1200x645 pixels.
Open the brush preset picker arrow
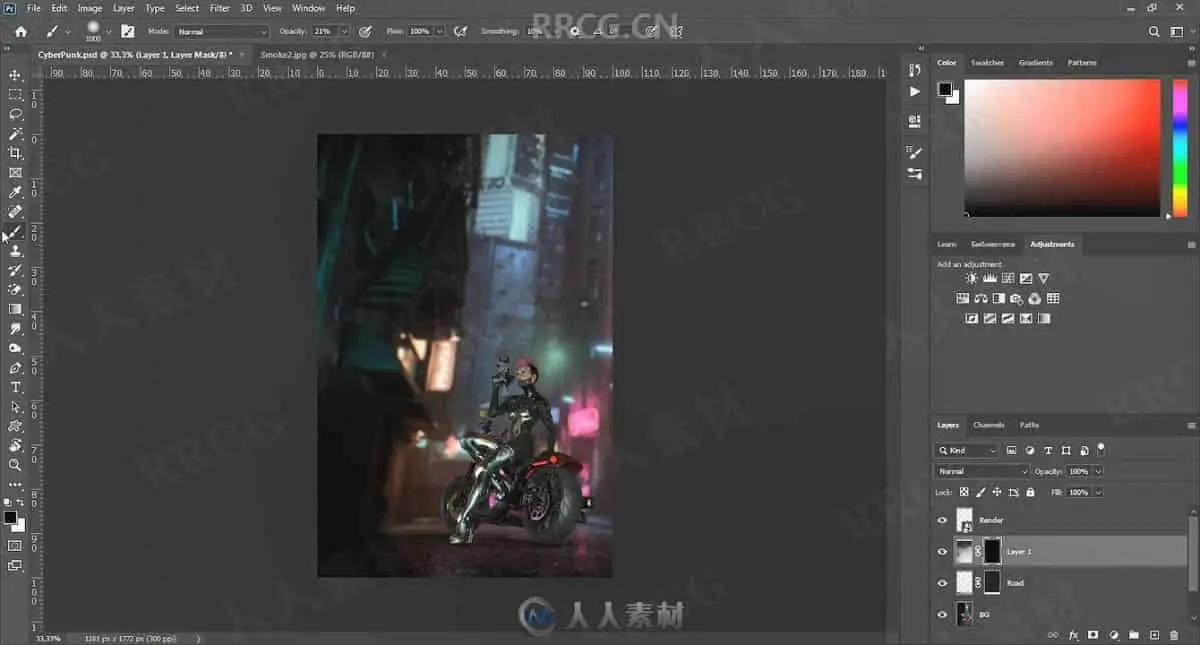point(108,32)
